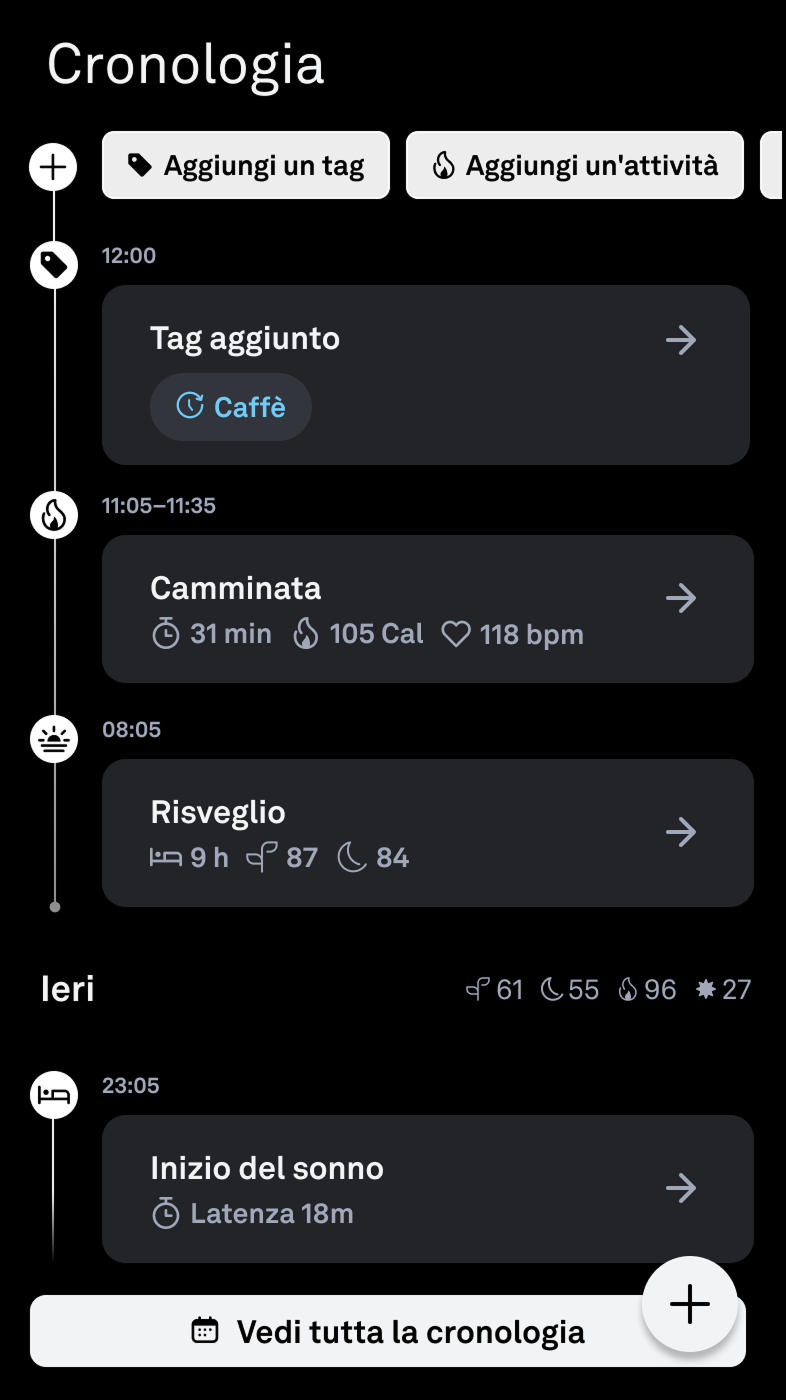
Task: Open Camminata details via arrow
Action: [681, 599]
